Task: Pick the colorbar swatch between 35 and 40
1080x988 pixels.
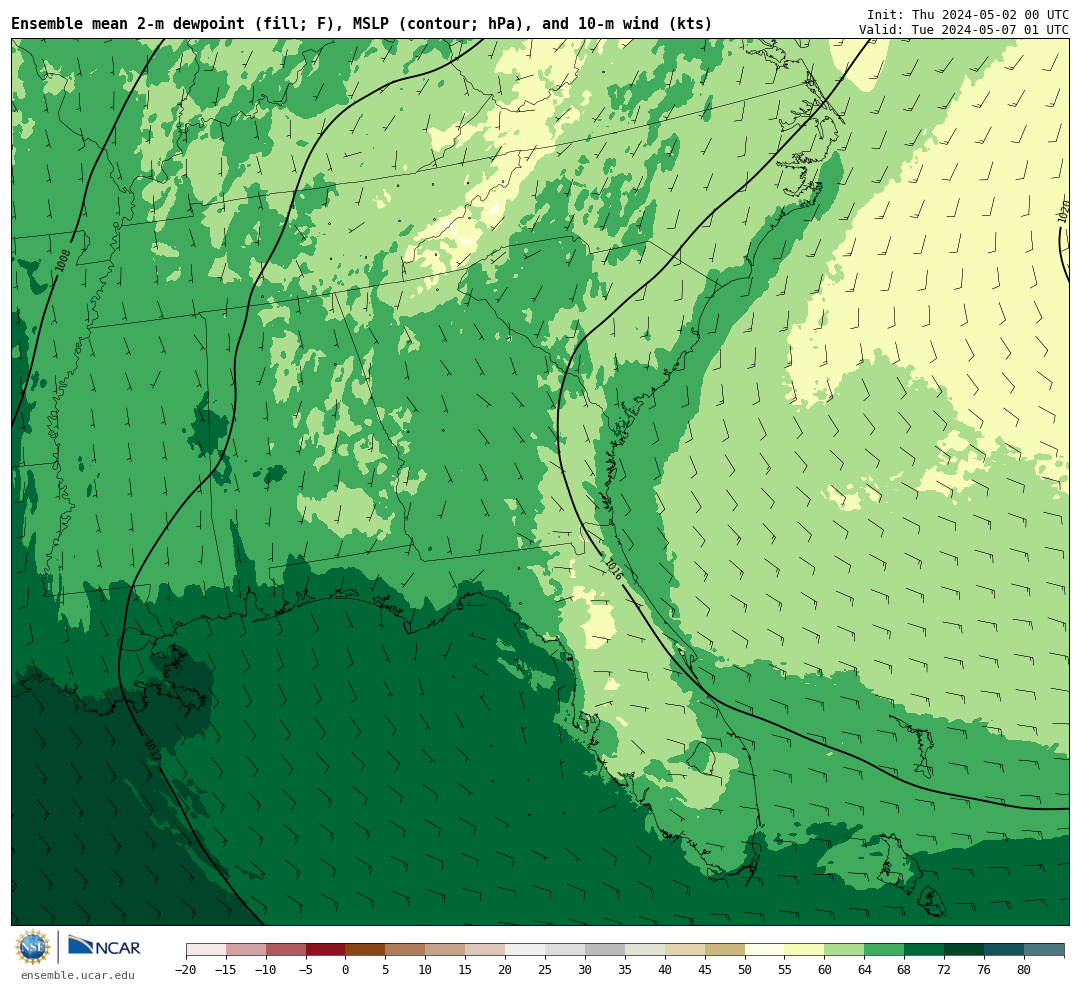Action: click(x=645, y=950)
